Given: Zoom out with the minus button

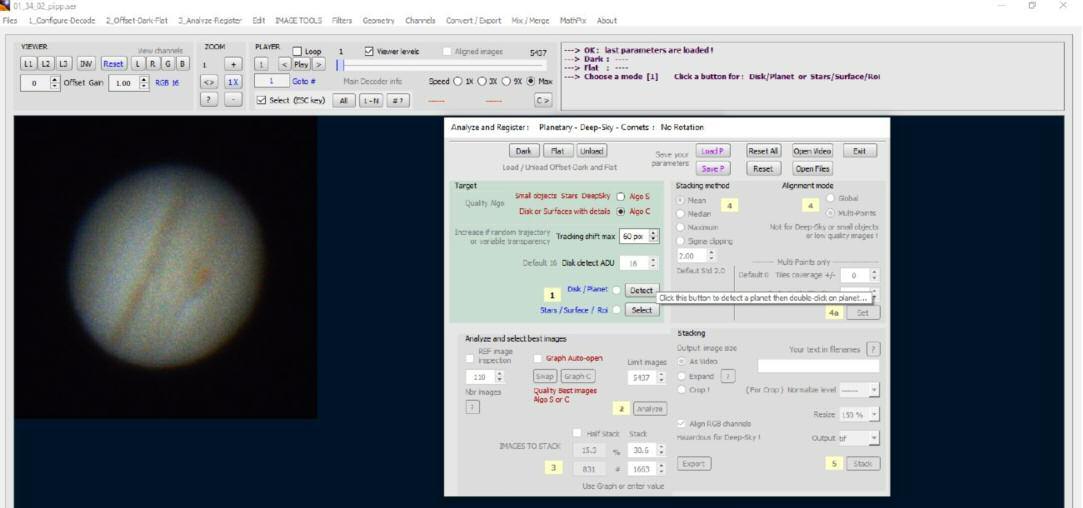Looking at the screenshot, I should pos(234,100).
